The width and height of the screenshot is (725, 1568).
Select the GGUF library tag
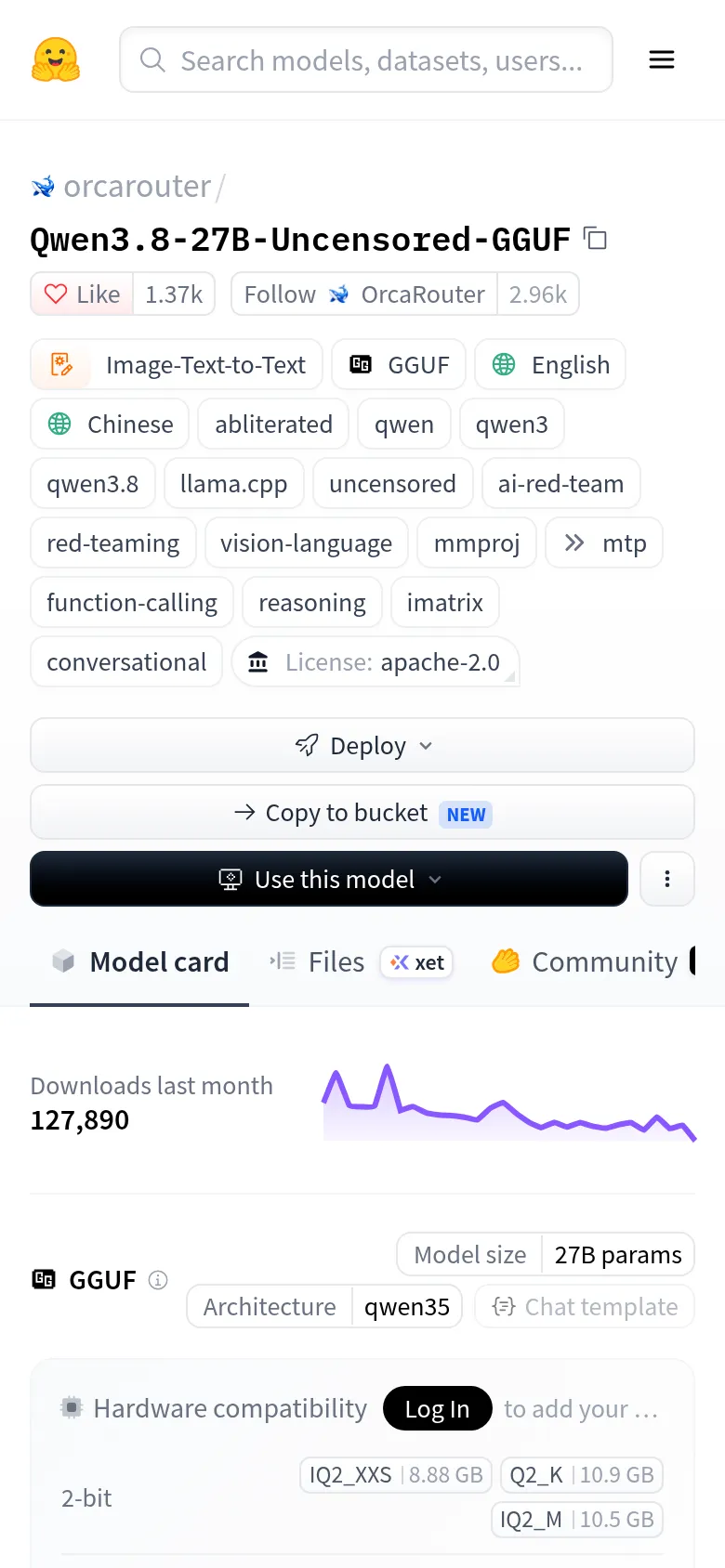click(399, 365)
